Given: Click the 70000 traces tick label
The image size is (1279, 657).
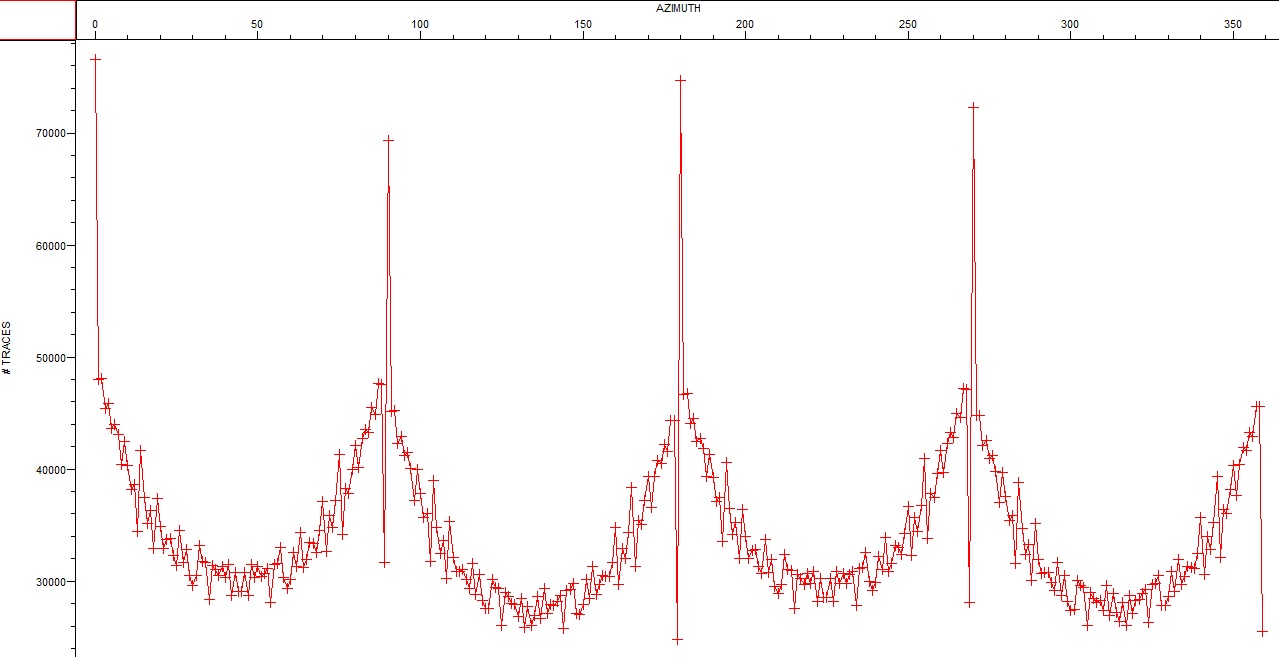Looking at the screenshot, I should pos(50,133).
